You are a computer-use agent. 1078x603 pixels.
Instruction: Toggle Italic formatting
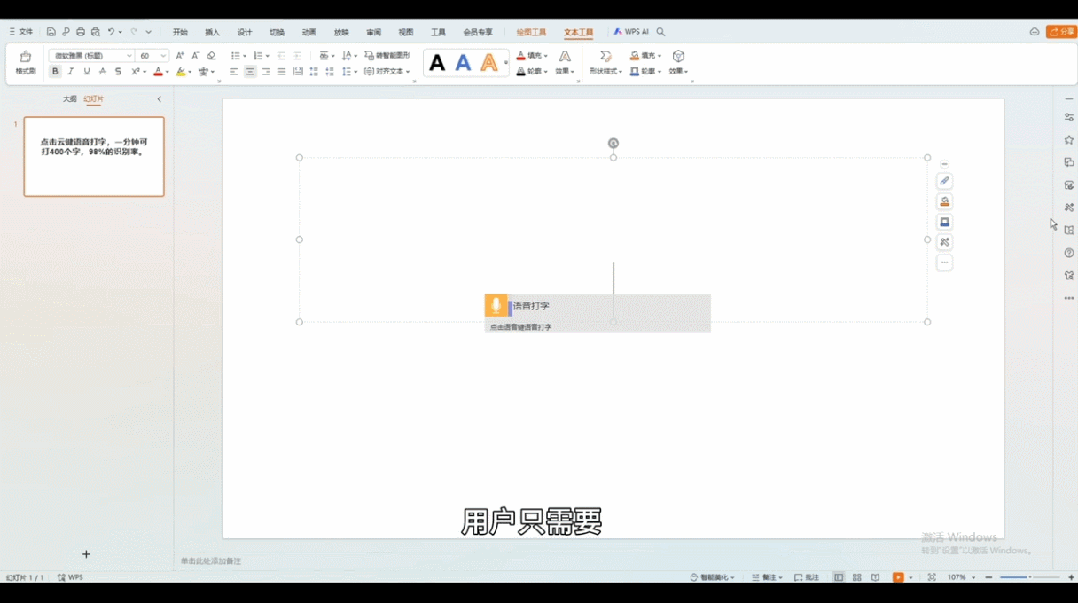tap(71, 72)
